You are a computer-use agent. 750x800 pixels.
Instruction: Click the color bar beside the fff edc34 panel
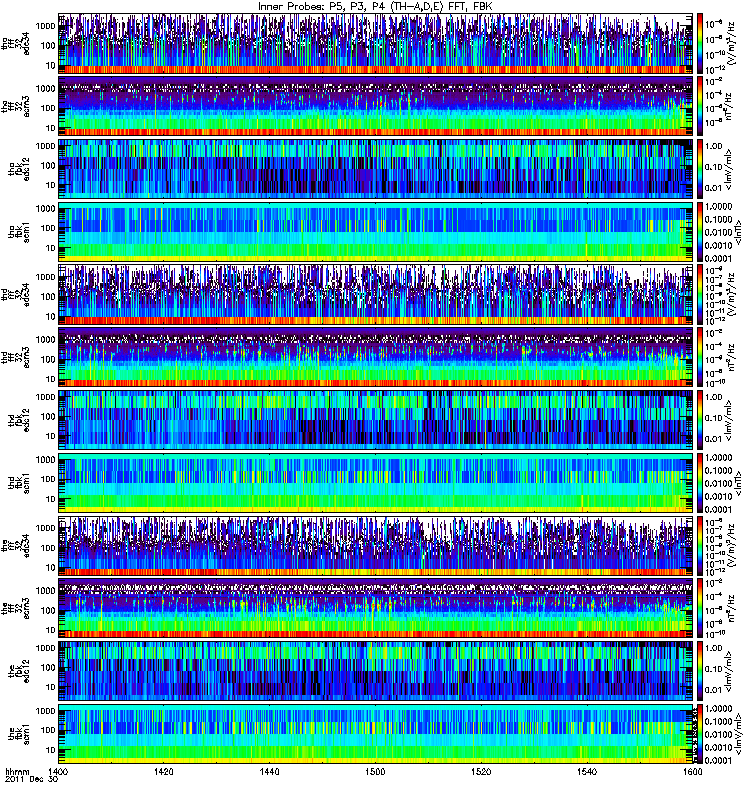[699, 545]
